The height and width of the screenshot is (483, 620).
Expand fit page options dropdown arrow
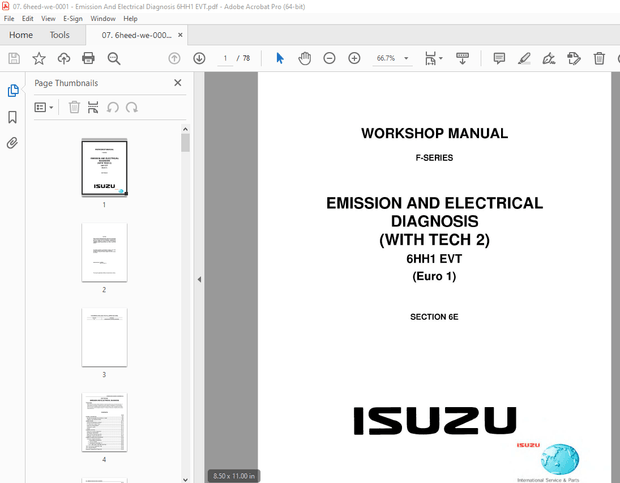tap(441, 58)
